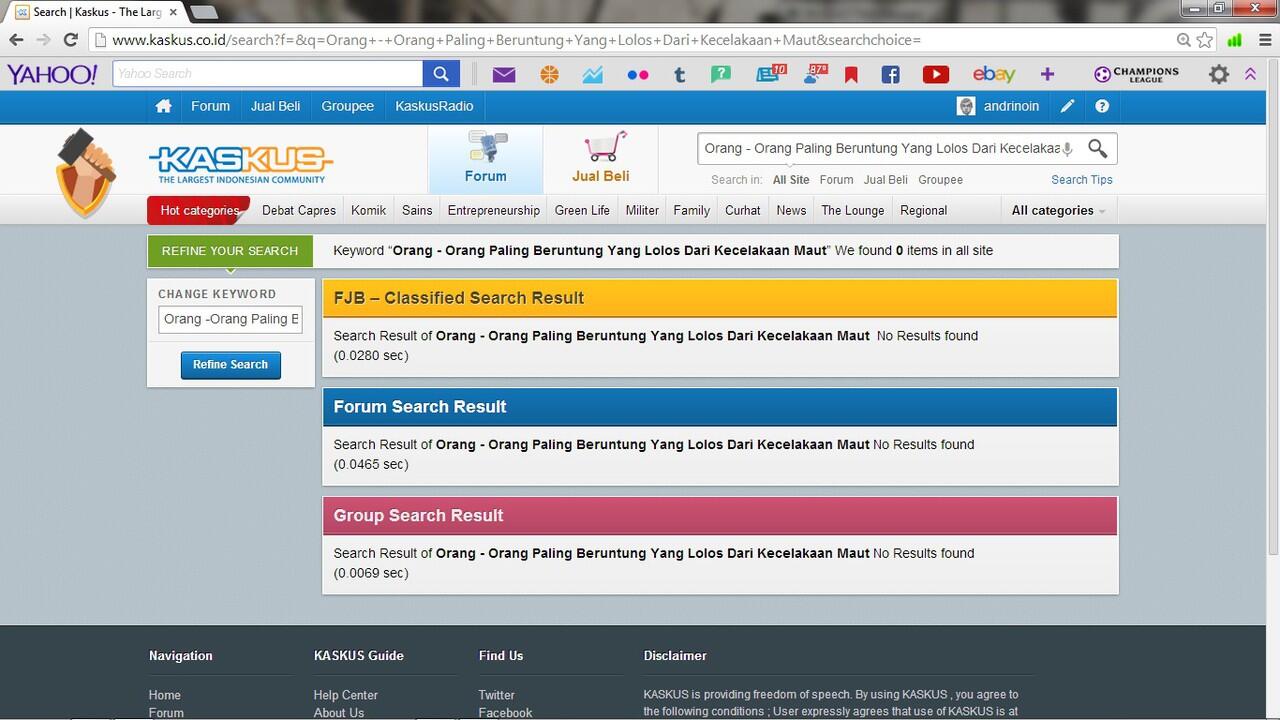Open Twitter link under Find Us
1280x720 pixels.
click(497, 695)
